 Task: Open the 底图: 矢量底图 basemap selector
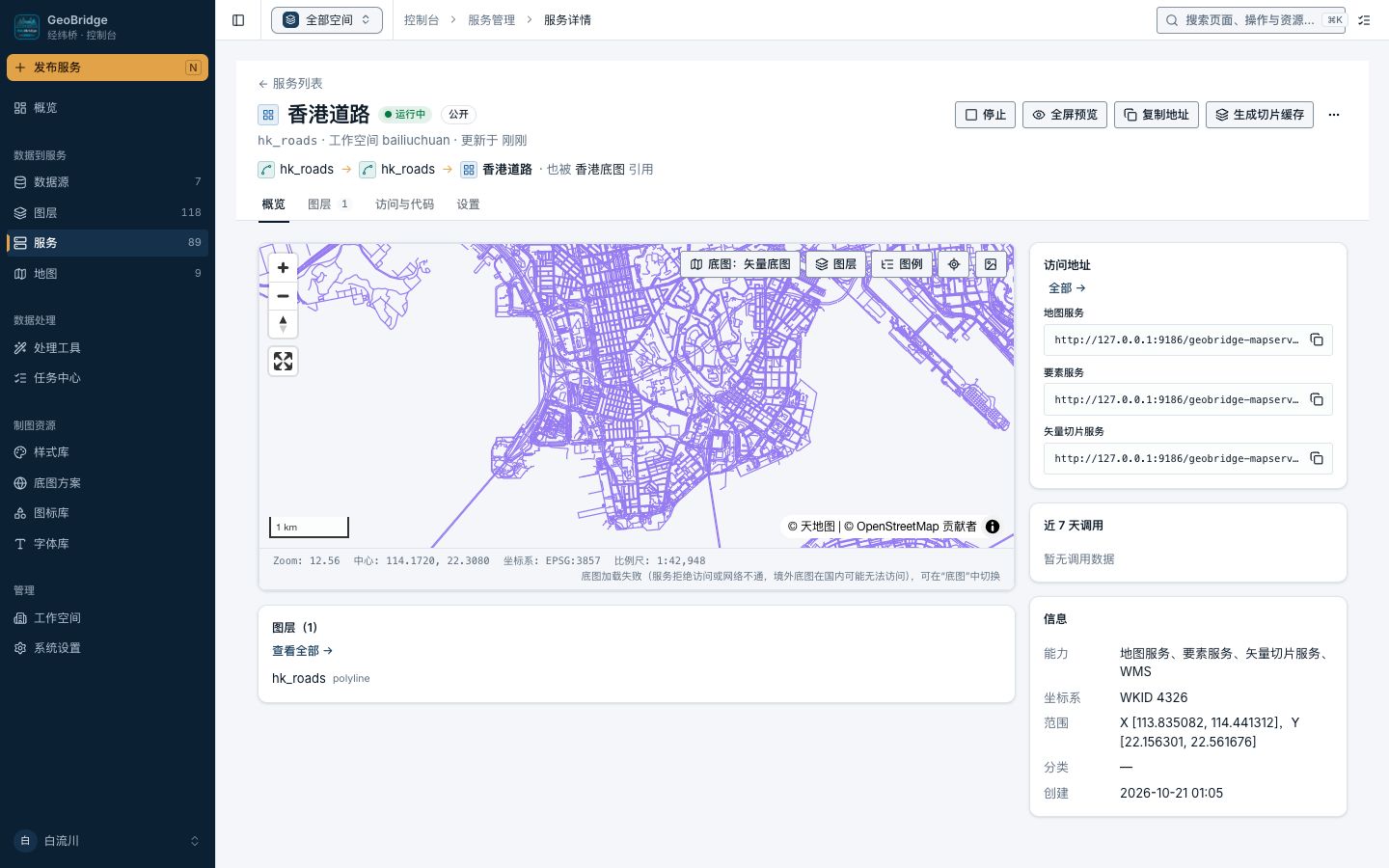point(741,264)
